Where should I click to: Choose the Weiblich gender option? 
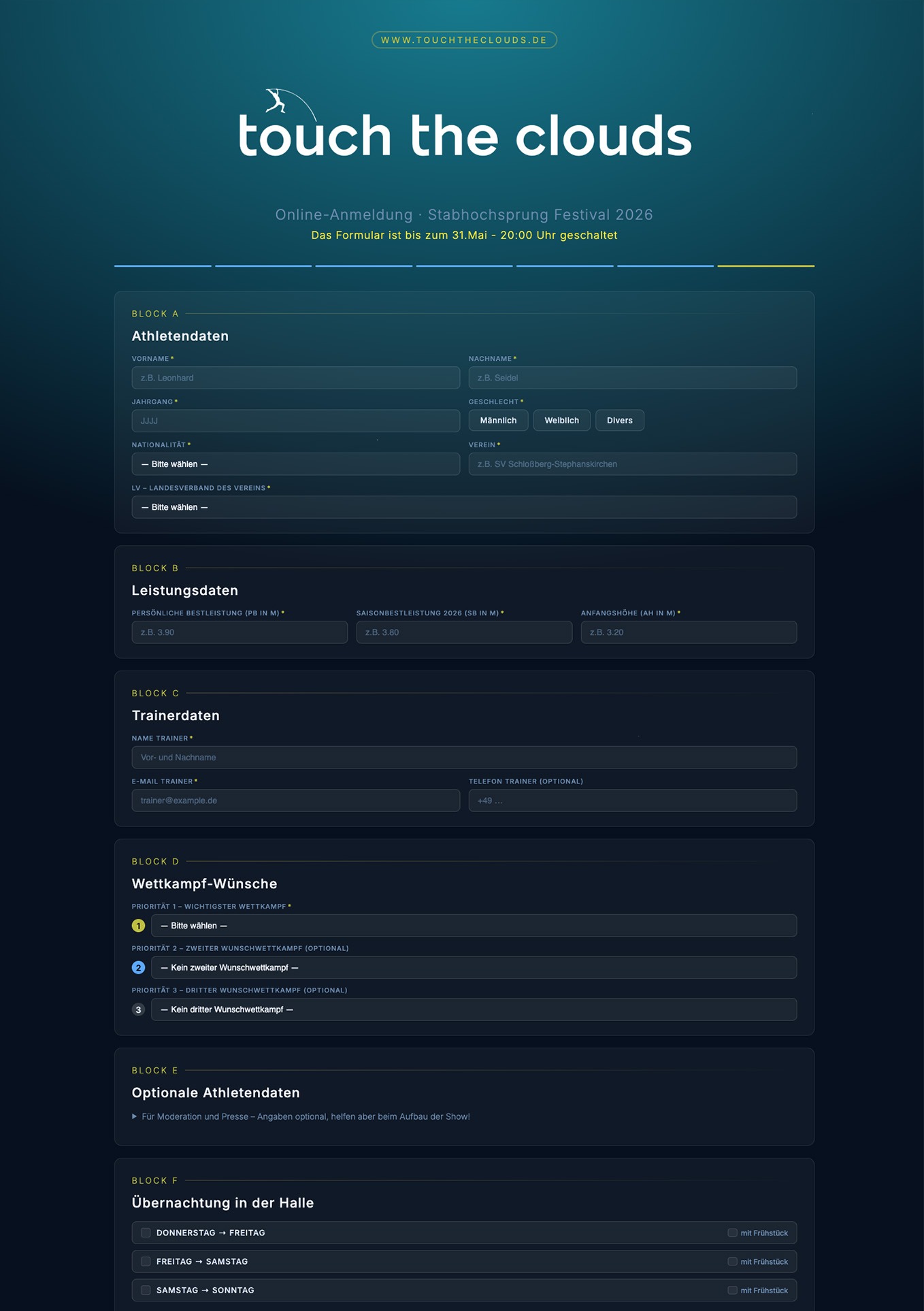tap(561, 421)
